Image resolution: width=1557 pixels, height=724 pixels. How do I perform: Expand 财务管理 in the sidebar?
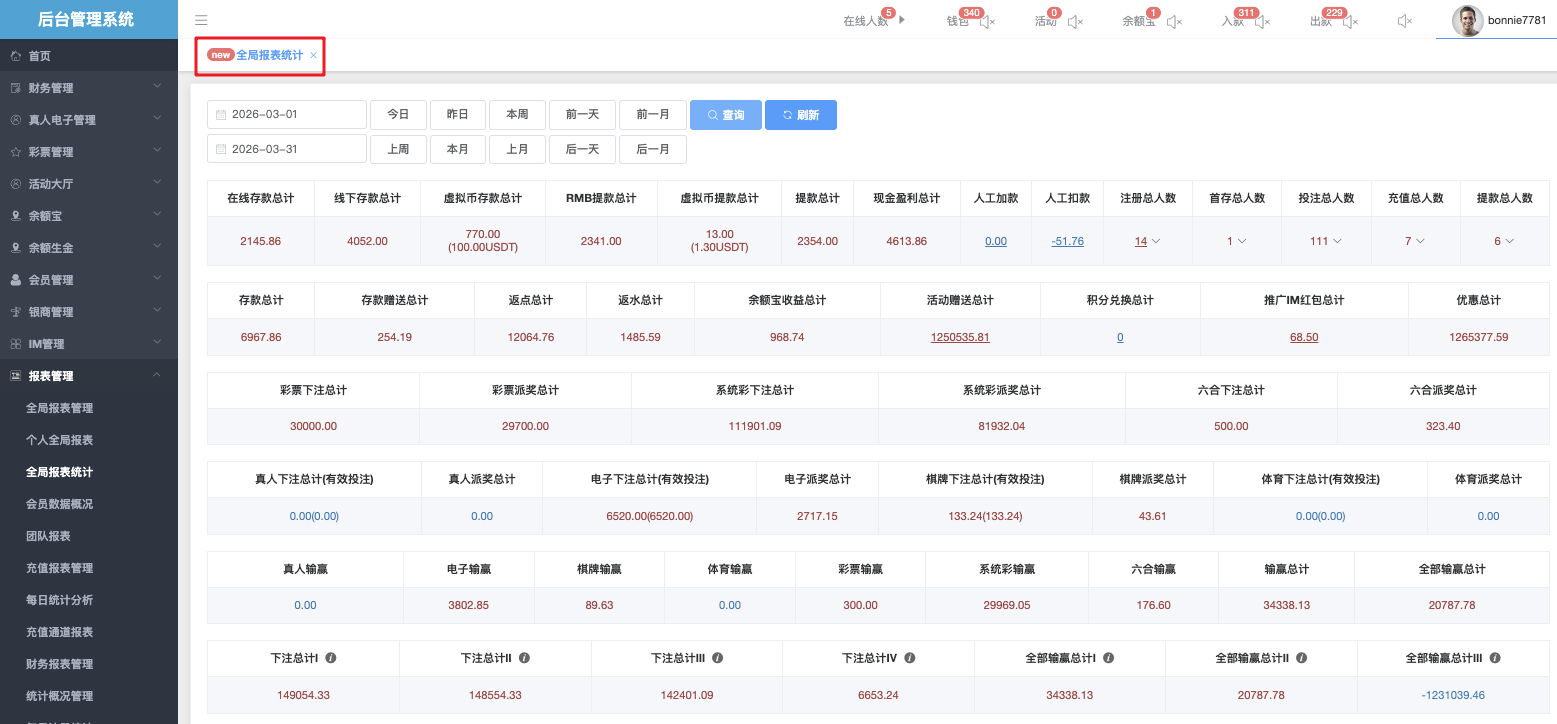click(x=89, y=88)
